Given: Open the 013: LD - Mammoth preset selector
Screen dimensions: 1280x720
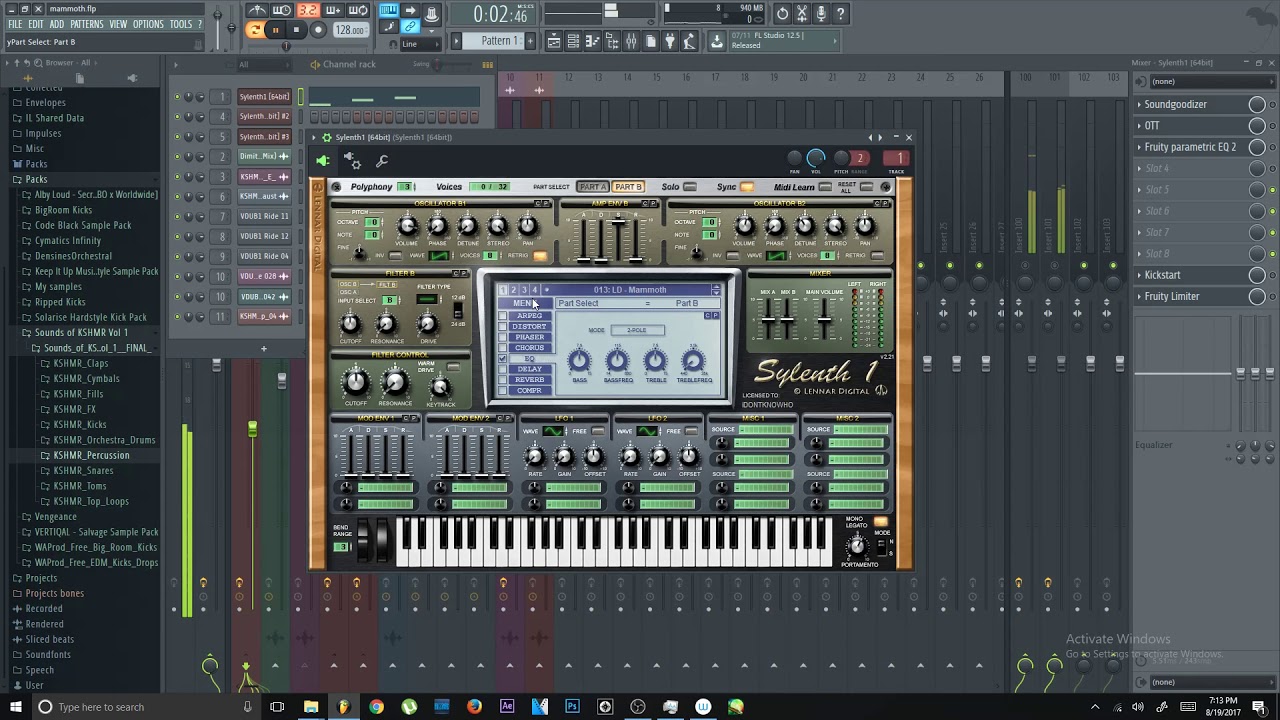Looking at the screenshot, I should tap(631, 290).
